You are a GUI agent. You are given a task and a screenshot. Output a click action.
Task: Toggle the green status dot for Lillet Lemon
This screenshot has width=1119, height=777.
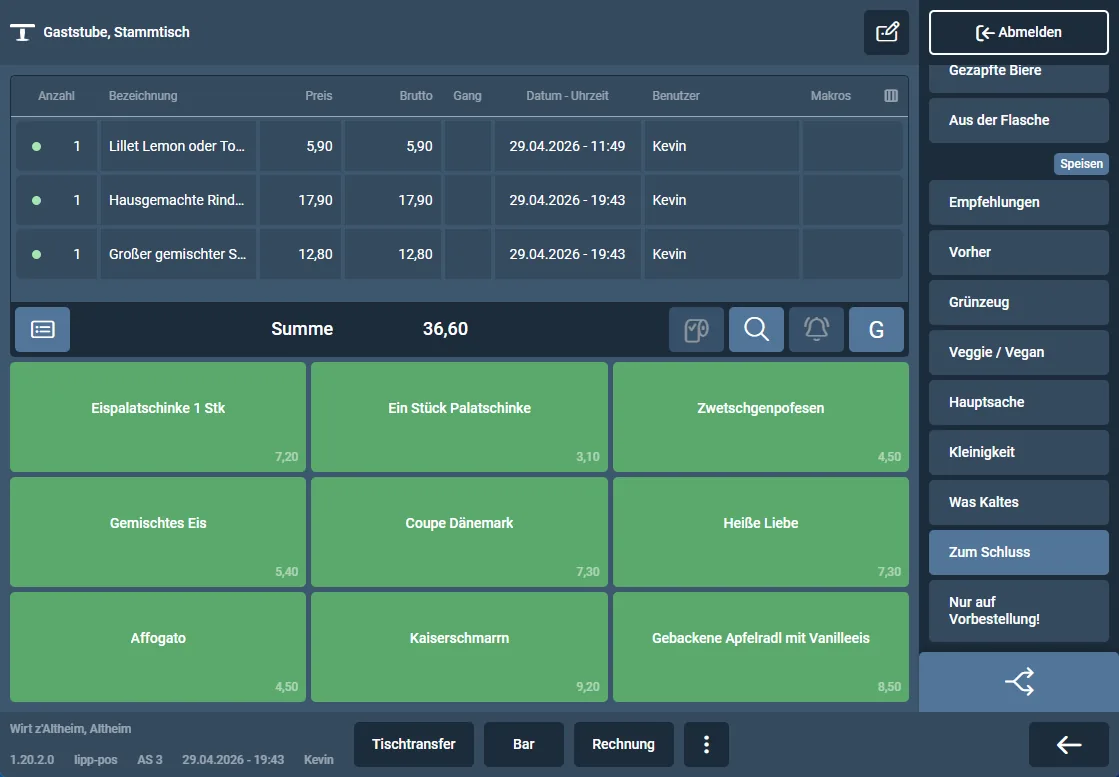tap(36, 146)
